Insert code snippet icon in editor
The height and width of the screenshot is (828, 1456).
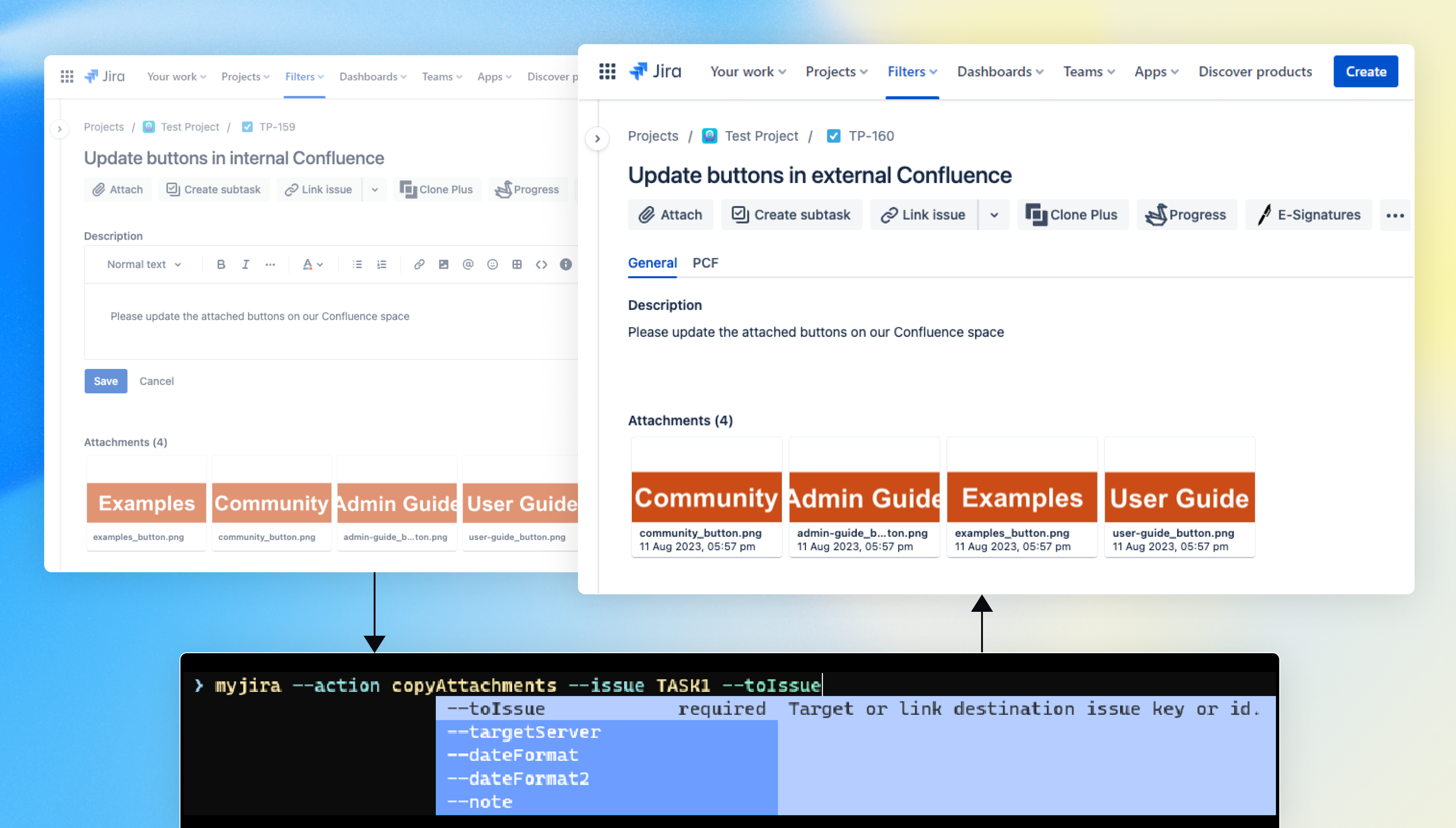coord(542,264)
